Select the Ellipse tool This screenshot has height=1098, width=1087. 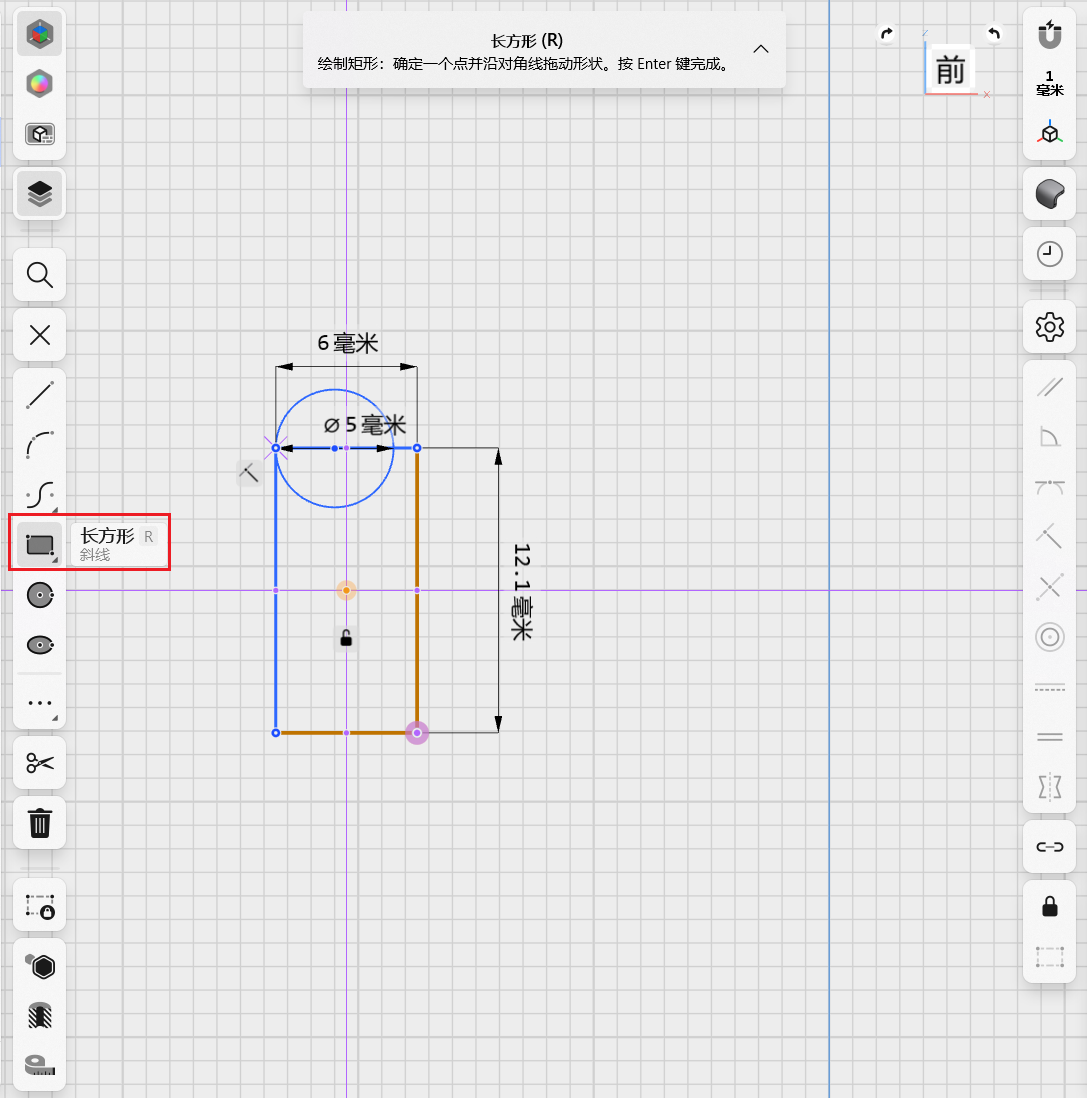point(39,645)
